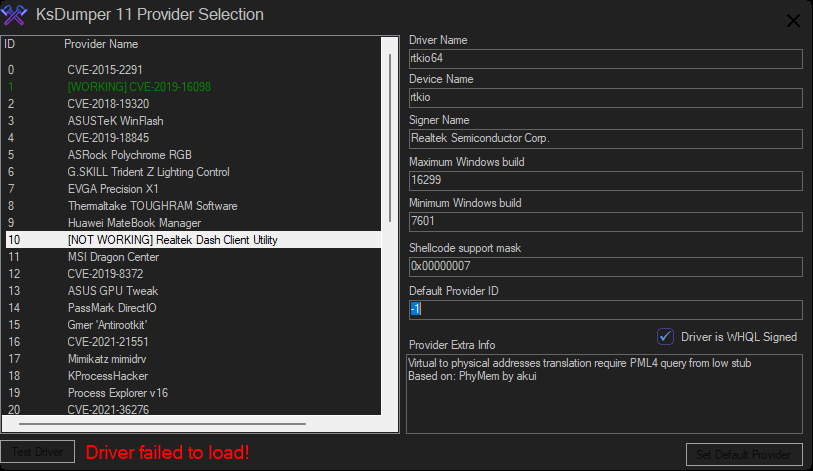Click the Default Provider ID field
813x471 pixels.
pyautogui.click(x=606, y=310)
